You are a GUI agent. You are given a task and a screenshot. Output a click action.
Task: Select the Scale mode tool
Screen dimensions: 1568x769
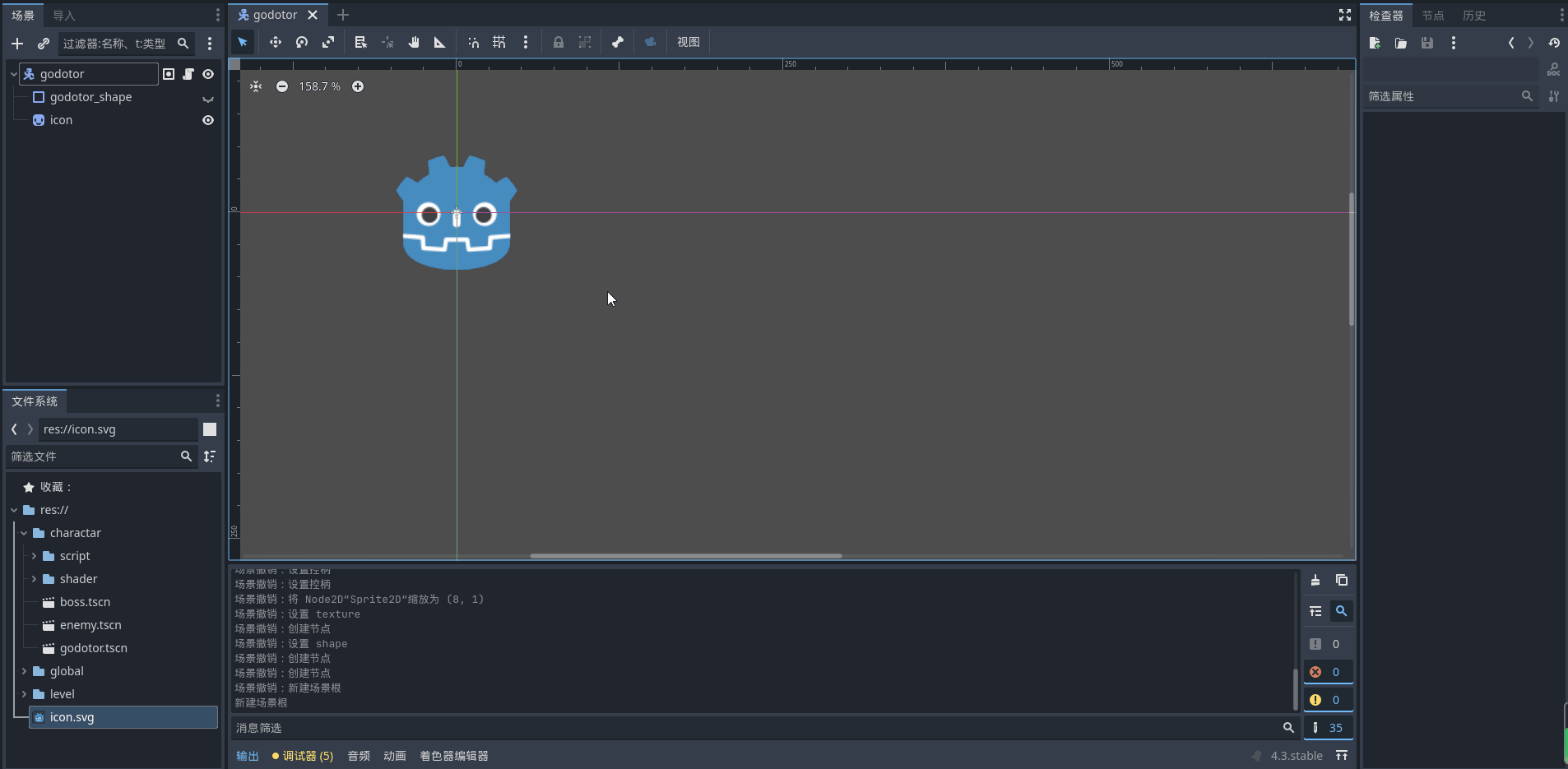point(328,42)
